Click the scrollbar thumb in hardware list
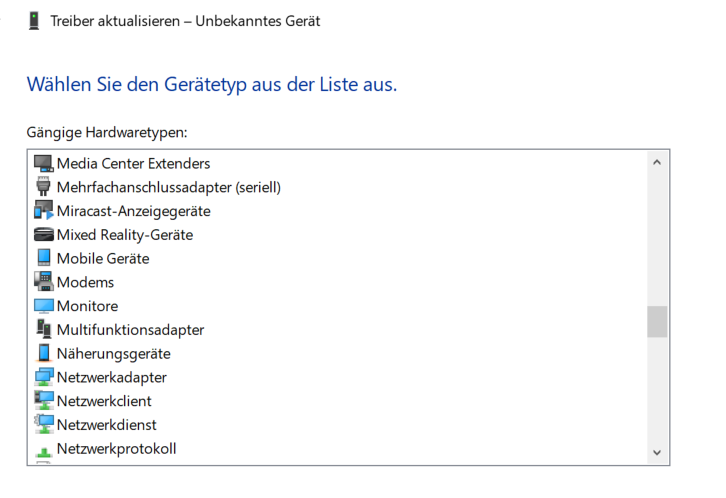 click(x=657, y=322)
